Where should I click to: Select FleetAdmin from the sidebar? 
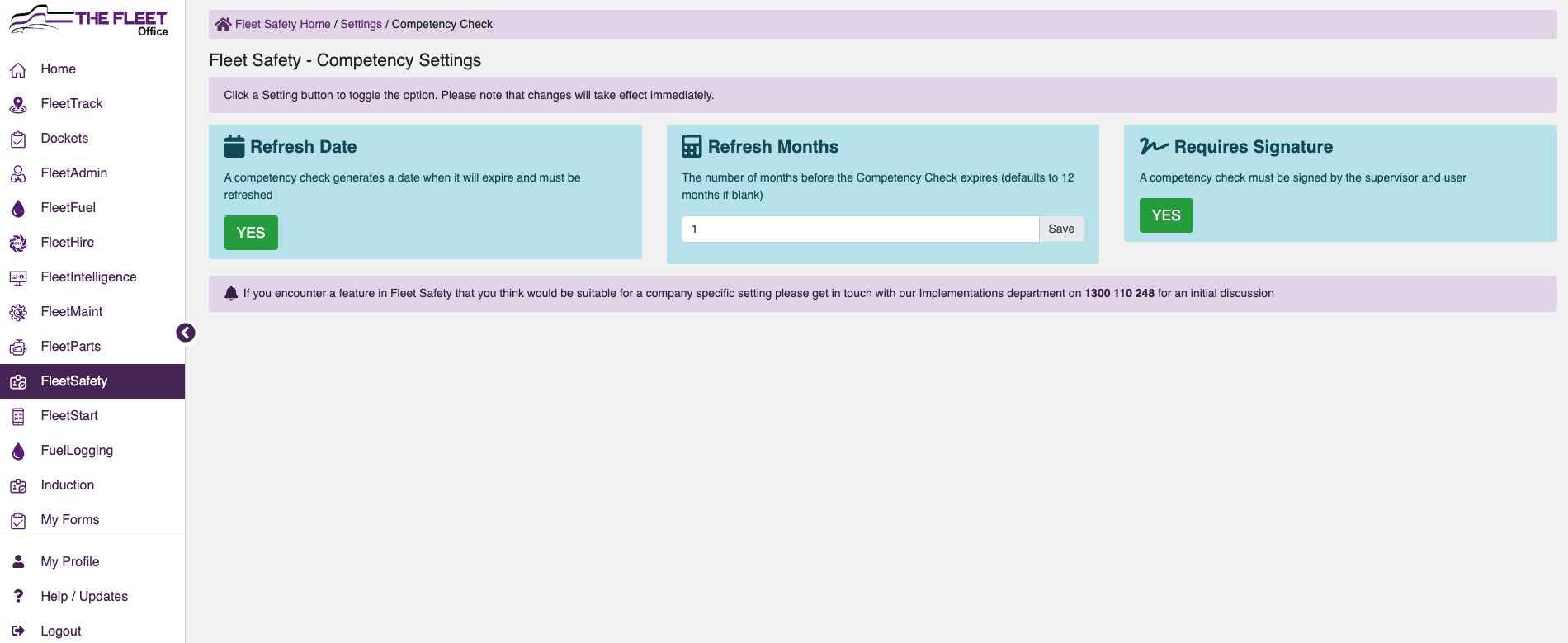[92, 173]
